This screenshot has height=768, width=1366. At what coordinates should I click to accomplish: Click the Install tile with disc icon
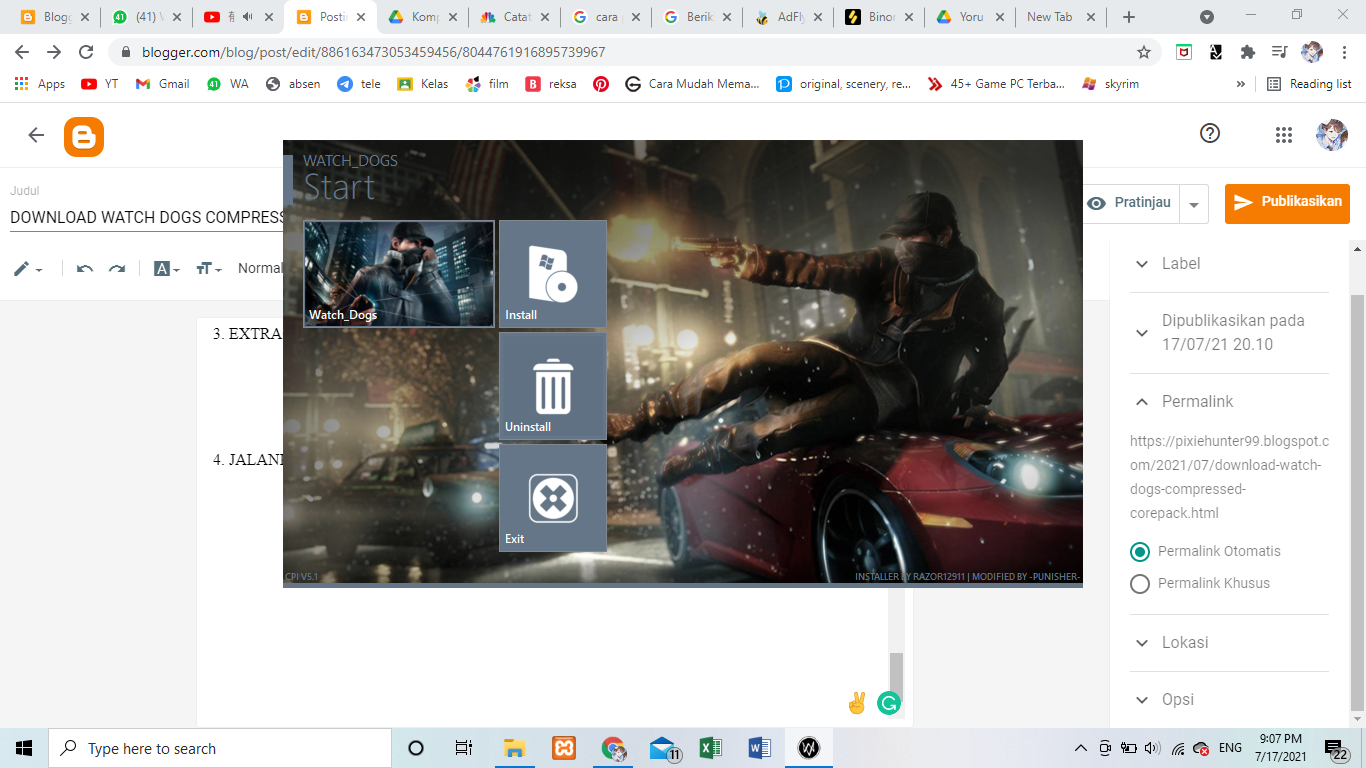pyautogui.click(x=553, y=274)
